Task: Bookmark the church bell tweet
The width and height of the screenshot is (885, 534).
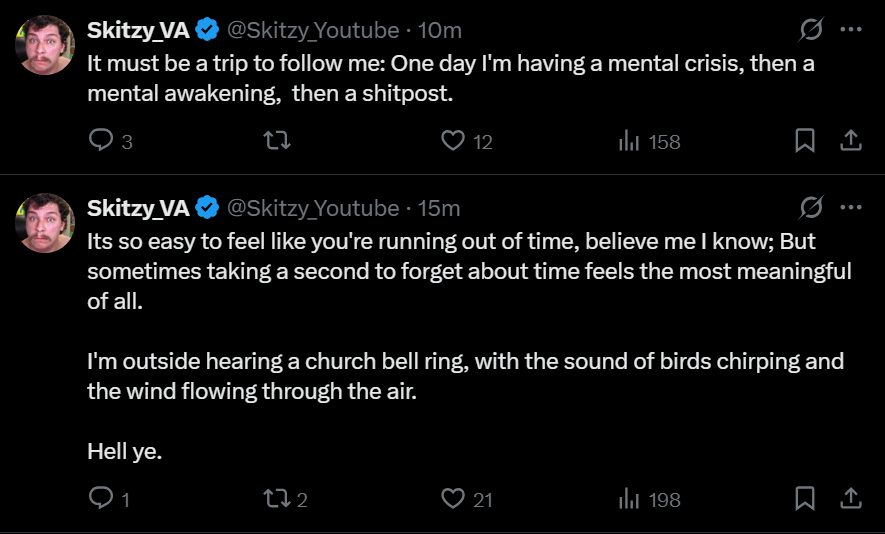Action: pos(804,498)
